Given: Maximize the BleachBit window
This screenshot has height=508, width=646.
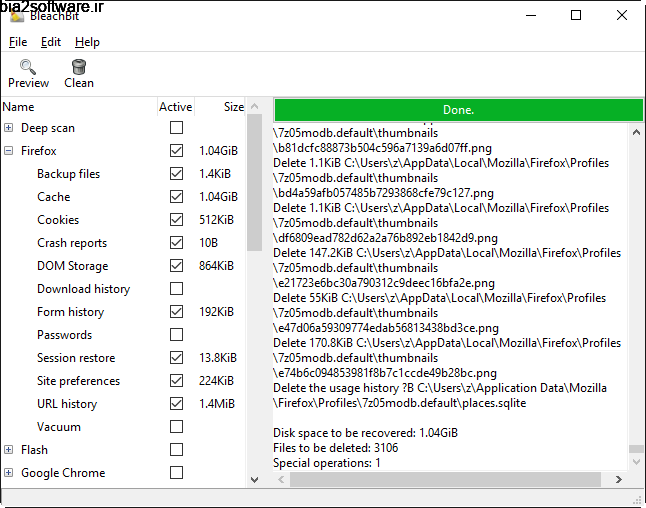Looking at the screenshot, I should point(576,15).
